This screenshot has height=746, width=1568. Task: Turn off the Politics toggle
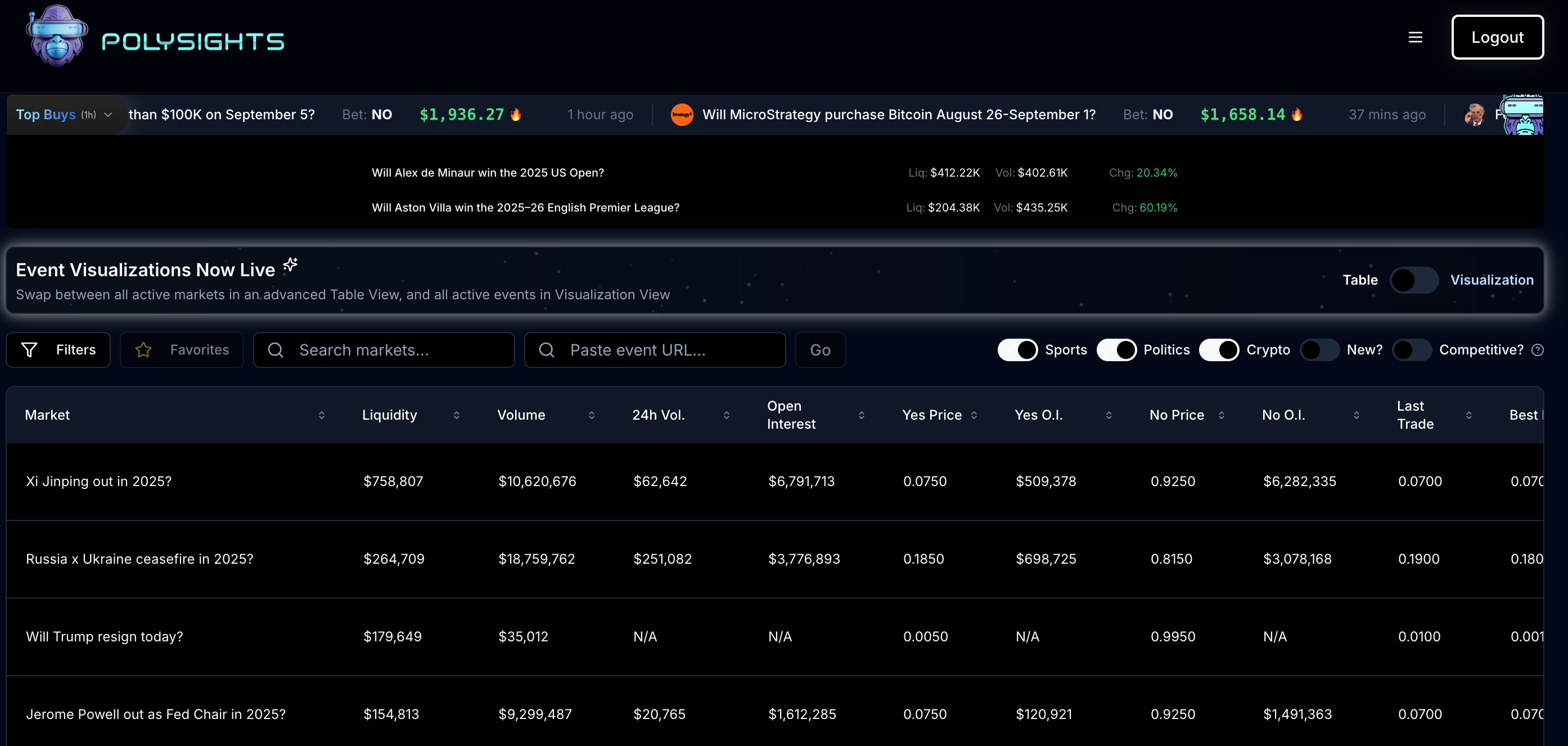[x=1116, y=349]
